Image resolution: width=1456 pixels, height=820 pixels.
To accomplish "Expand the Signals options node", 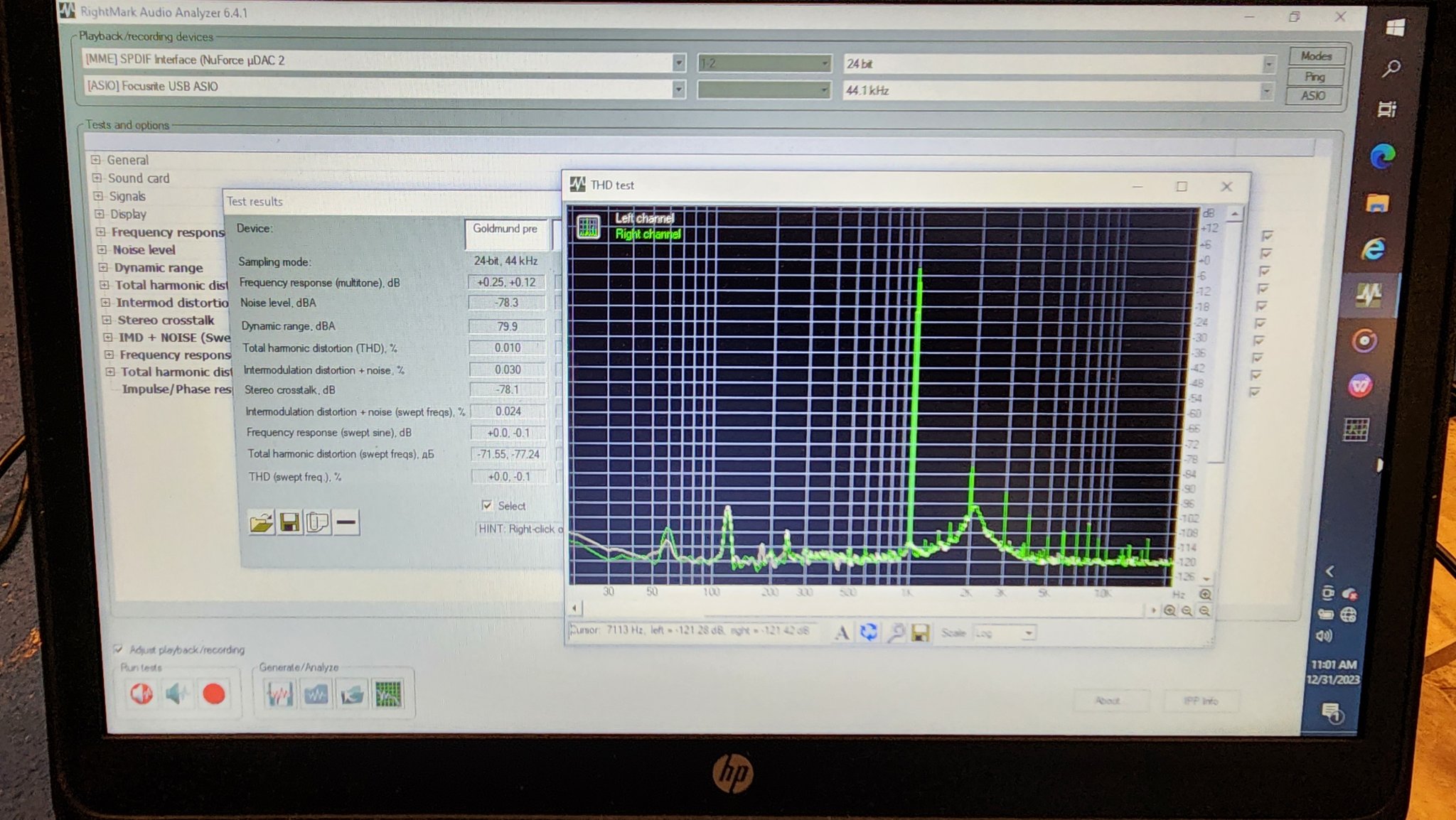I will (98, 195).
